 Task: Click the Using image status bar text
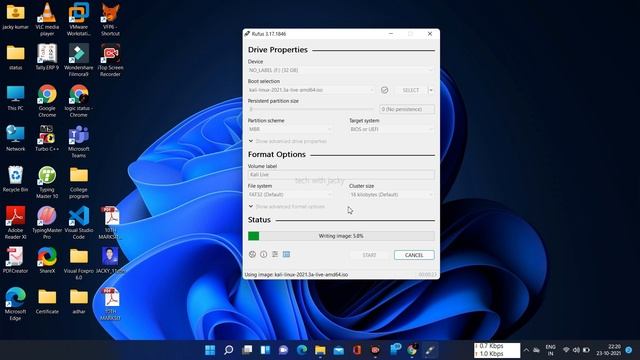pos(296,275)
